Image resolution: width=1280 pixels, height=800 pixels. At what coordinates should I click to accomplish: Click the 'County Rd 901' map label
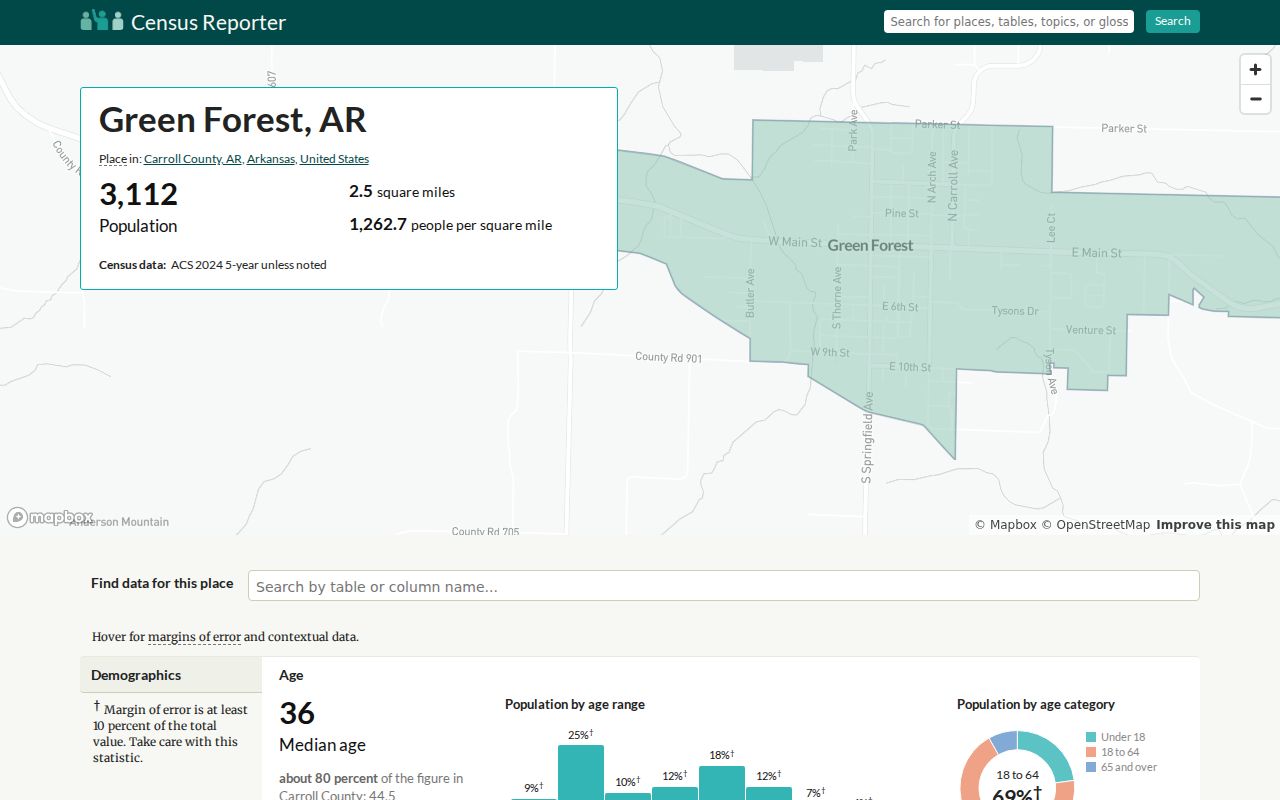669,357
